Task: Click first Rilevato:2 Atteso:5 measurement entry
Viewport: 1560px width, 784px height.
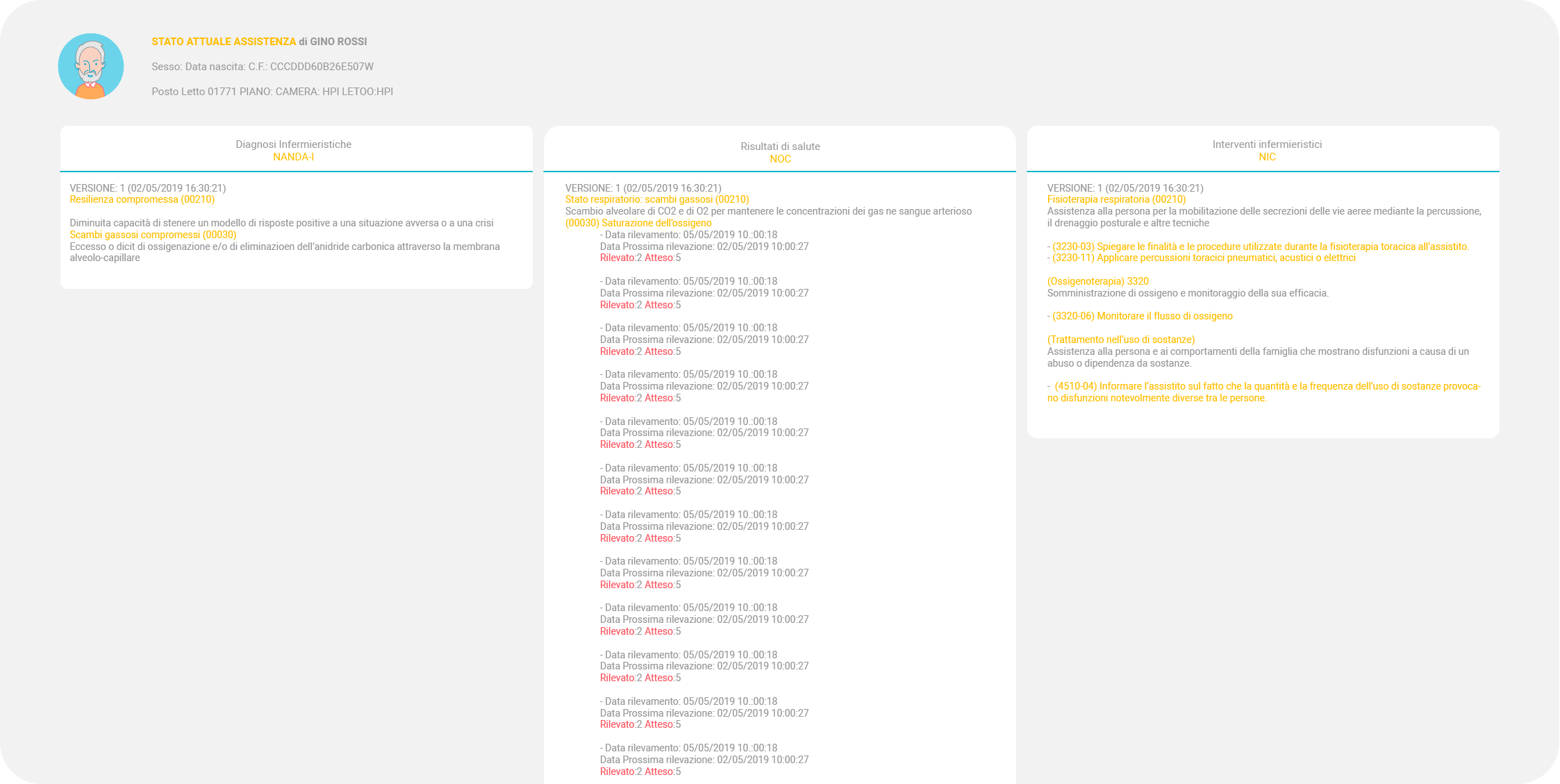Action: pos(640,258)
